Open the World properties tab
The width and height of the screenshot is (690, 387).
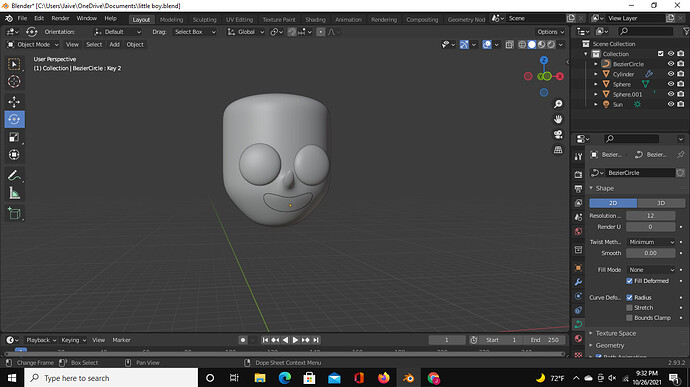(578, 231)
